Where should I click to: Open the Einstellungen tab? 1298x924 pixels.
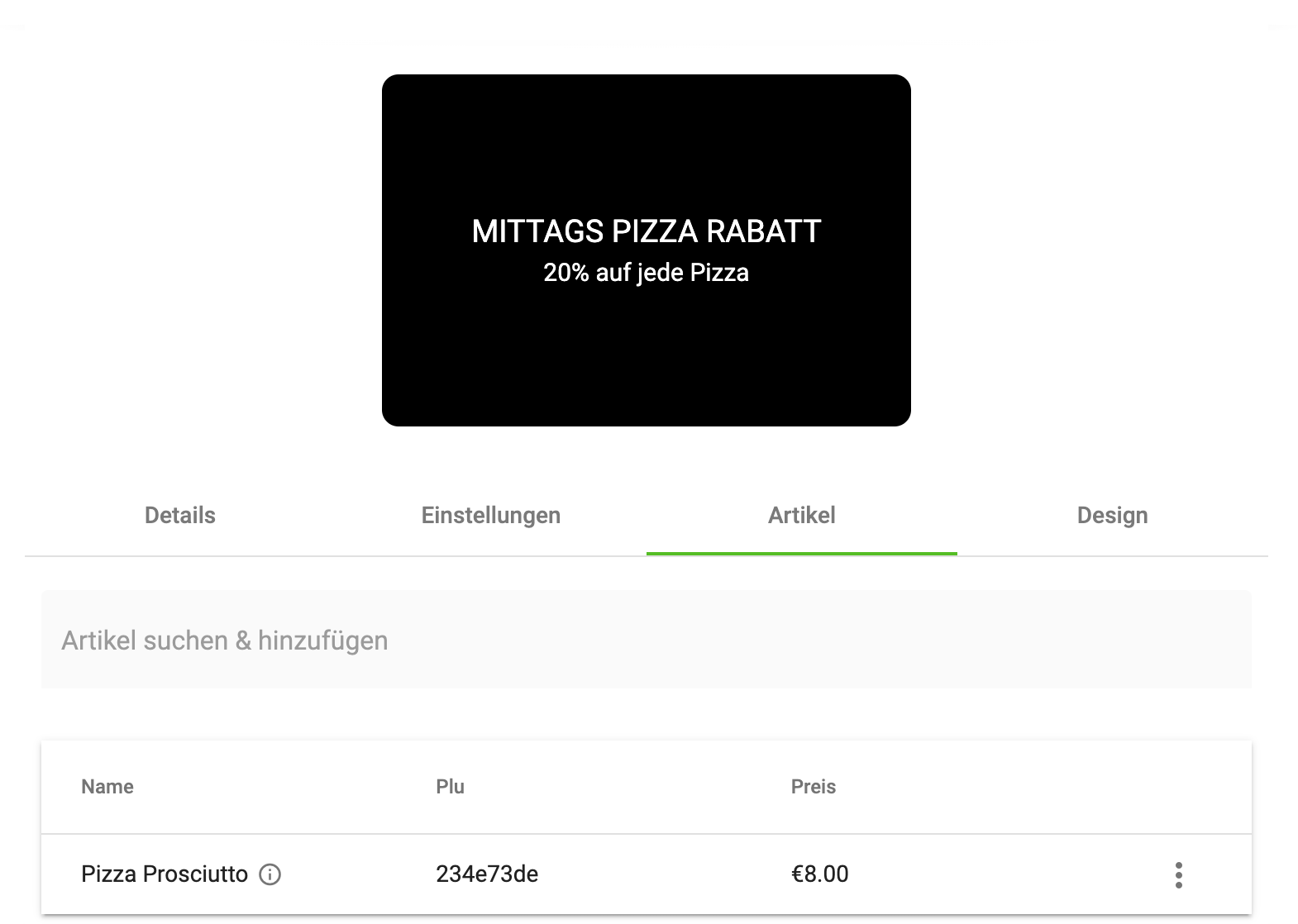pyautogui.click(x=491, y=516)
